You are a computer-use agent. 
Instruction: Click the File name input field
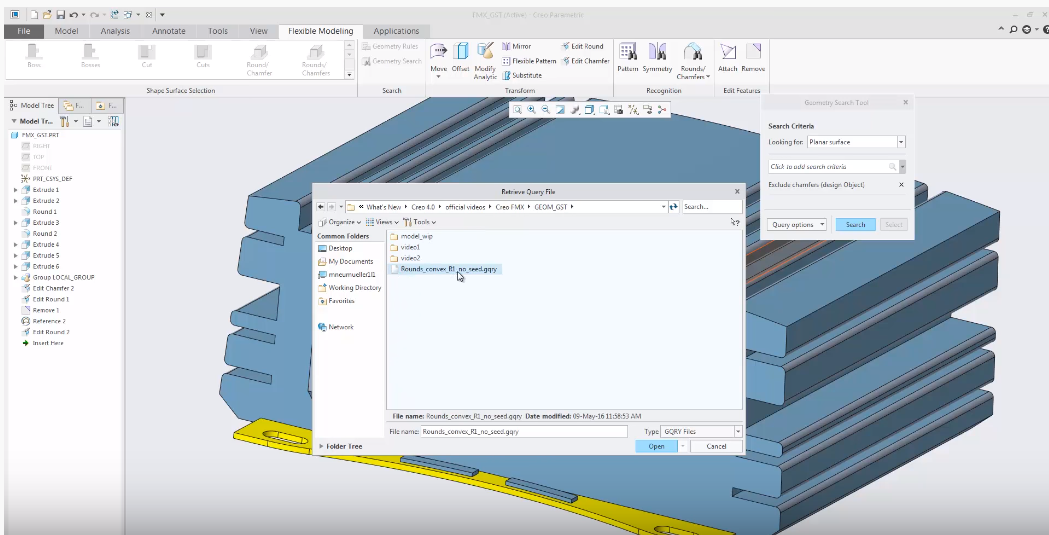click(523, 431)
